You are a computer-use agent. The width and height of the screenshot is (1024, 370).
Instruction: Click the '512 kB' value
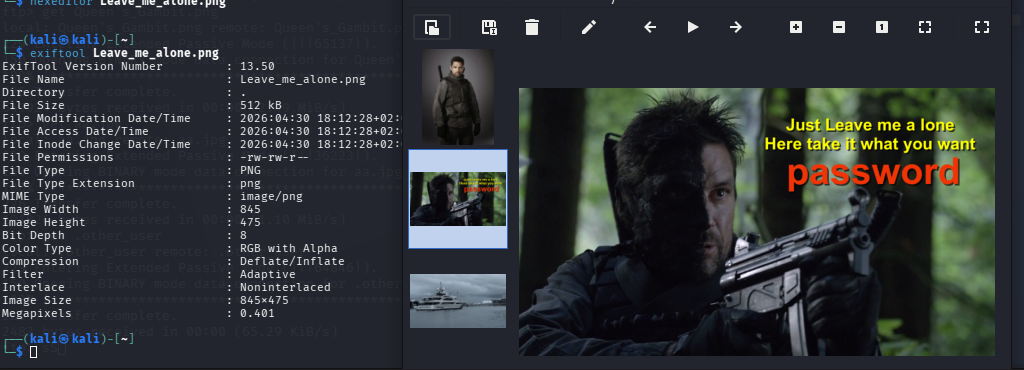(260, 106)
